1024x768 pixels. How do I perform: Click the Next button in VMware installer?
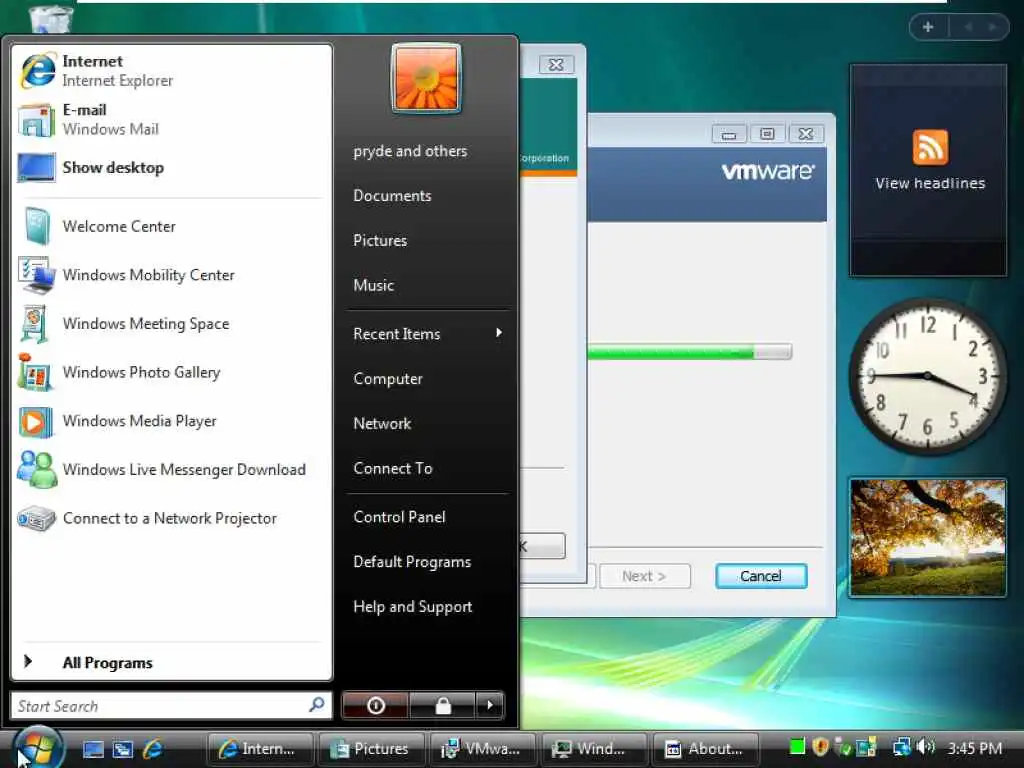[645, 576]
